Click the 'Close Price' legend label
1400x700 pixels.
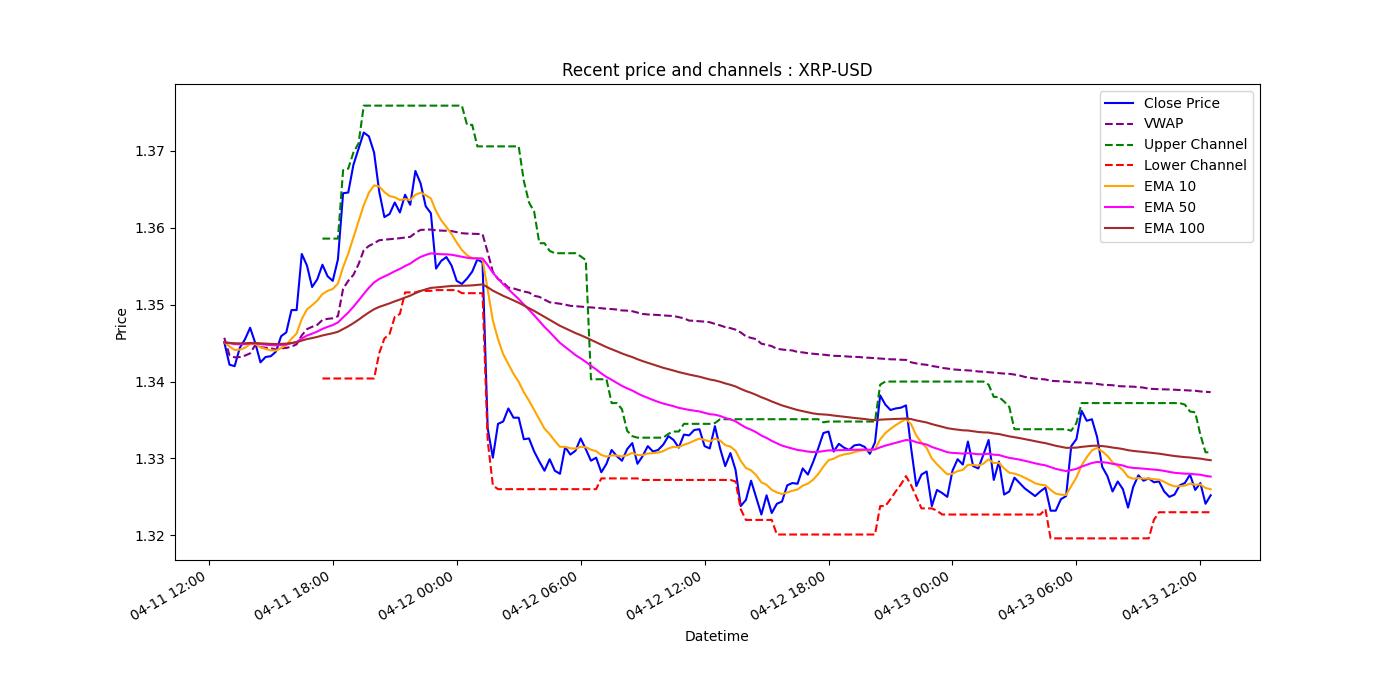click(1181, 103)
